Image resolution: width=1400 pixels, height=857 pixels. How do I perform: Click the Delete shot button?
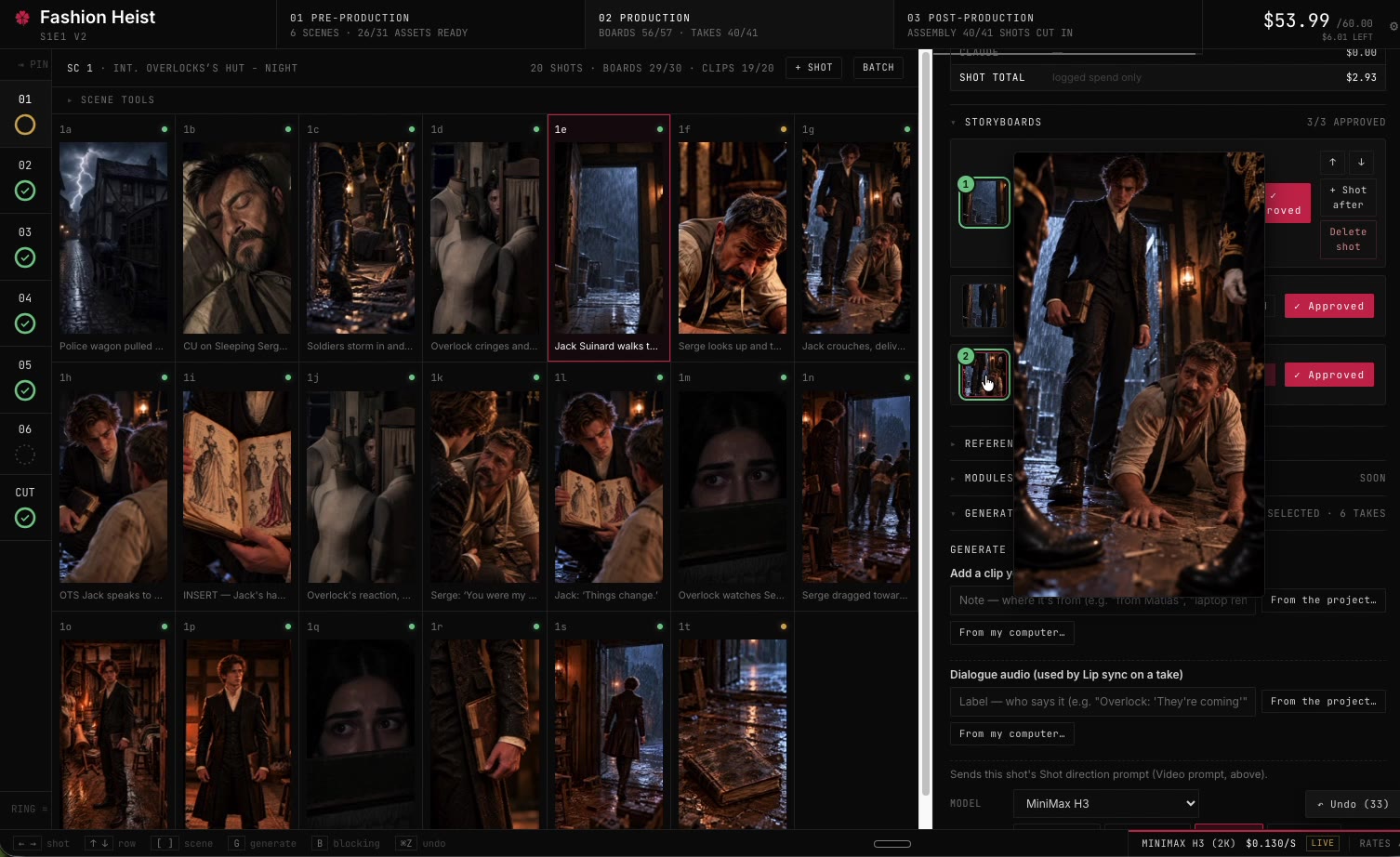tap(1348, 239)
